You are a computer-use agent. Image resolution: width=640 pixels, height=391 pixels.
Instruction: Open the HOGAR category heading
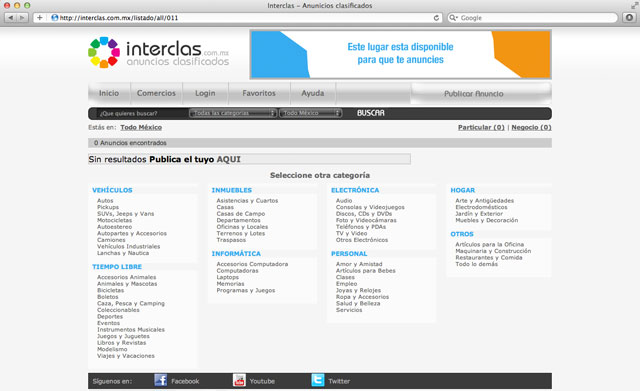(463, 190)
